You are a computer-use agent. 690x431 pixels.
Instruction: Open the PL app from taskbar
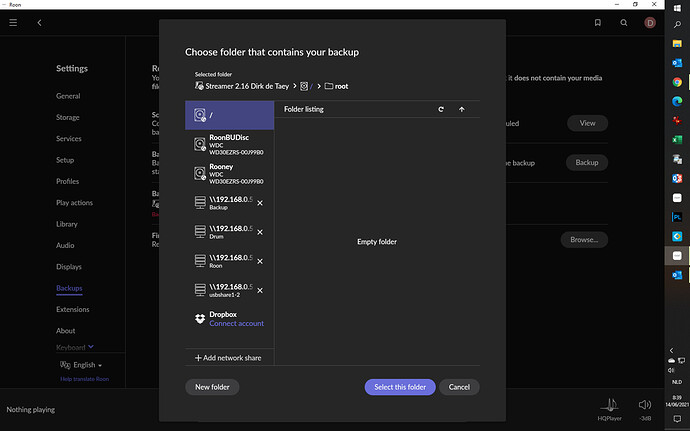(x=677, y=217)
